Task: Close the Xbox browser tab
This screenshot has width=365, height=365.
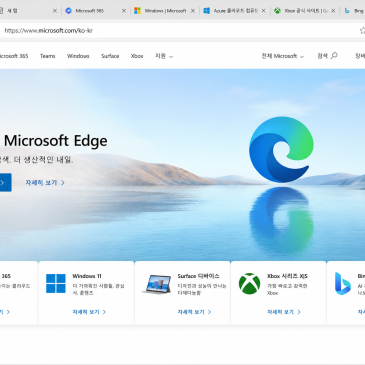Action: tap(333, 11)
